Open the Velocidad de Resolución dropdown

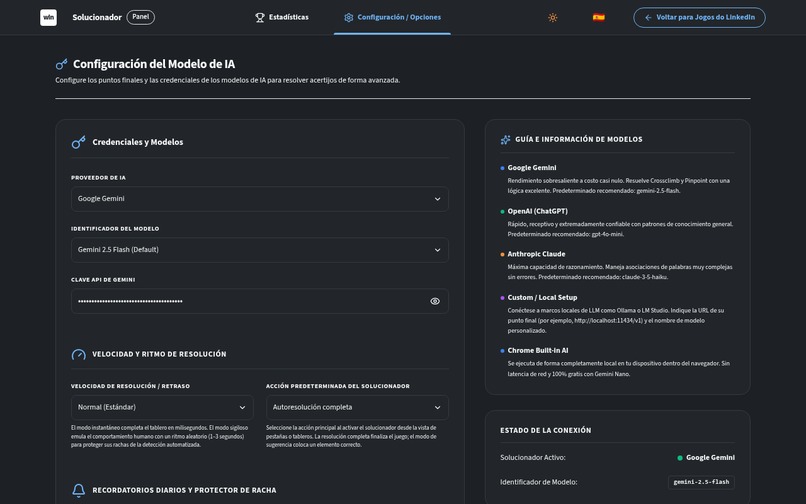(162, 407)
